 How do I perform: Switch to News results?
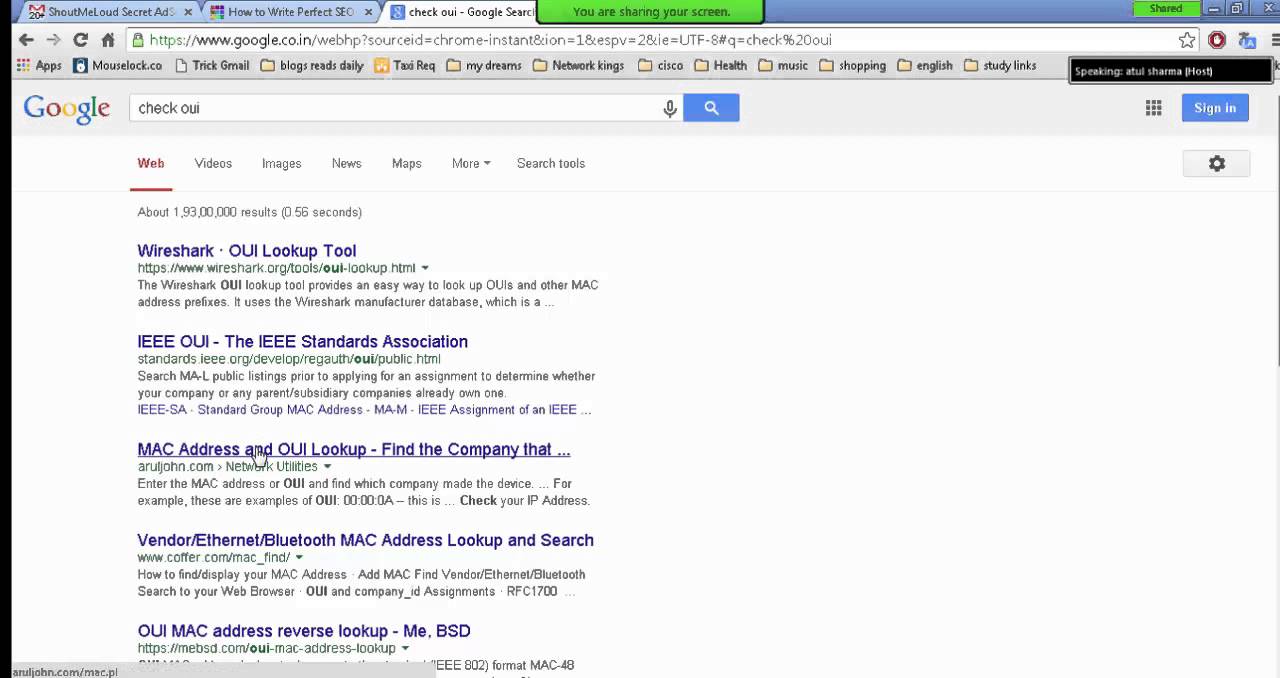click(x=346, y=163)
